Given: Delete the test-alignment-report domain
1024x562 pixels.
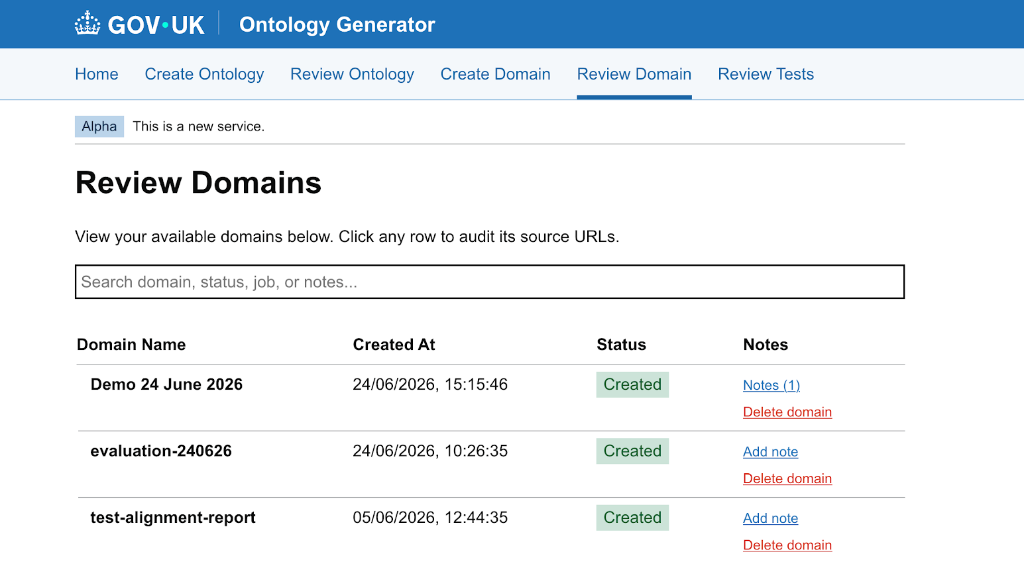Looking at the screenshot, I should coord(787,545).
